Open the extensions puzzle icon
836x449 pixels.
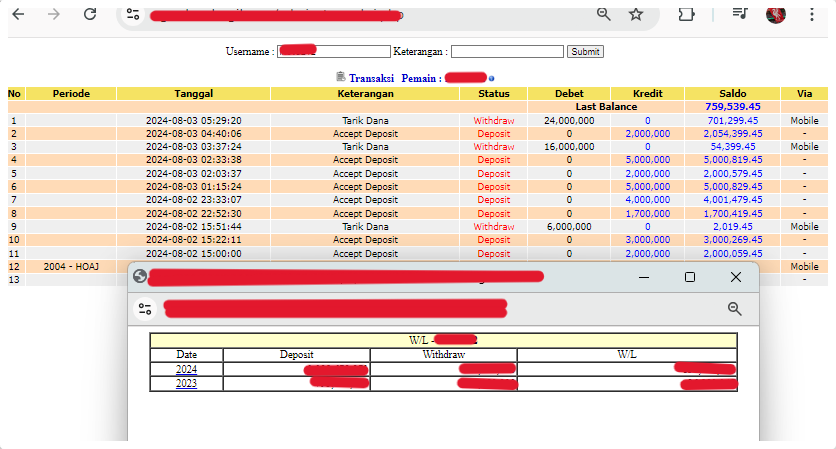point(687,14)
